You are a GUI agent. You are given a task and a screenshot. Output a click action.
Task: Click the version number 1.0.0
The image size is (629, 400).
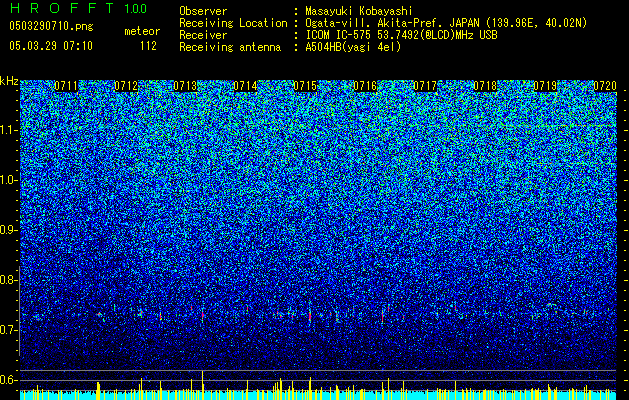point(136,8)
